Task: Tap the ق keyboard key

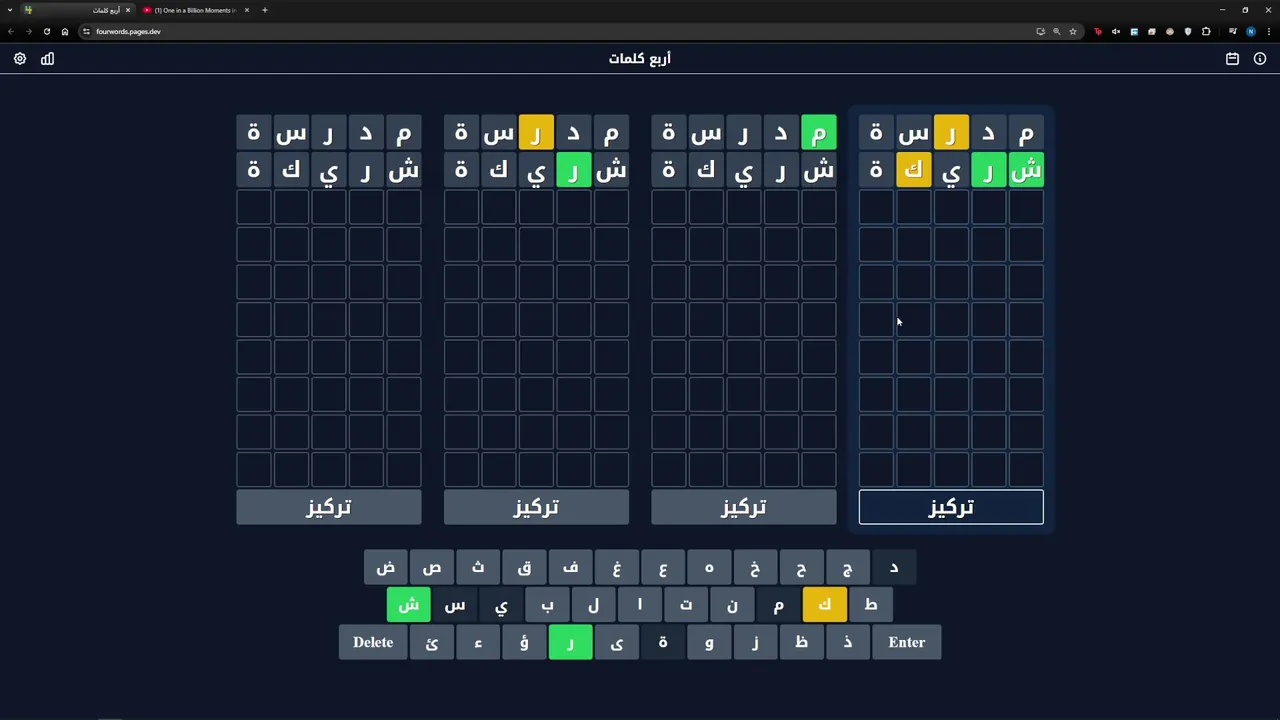Action: pyautogui.click(x=524, y=567)
